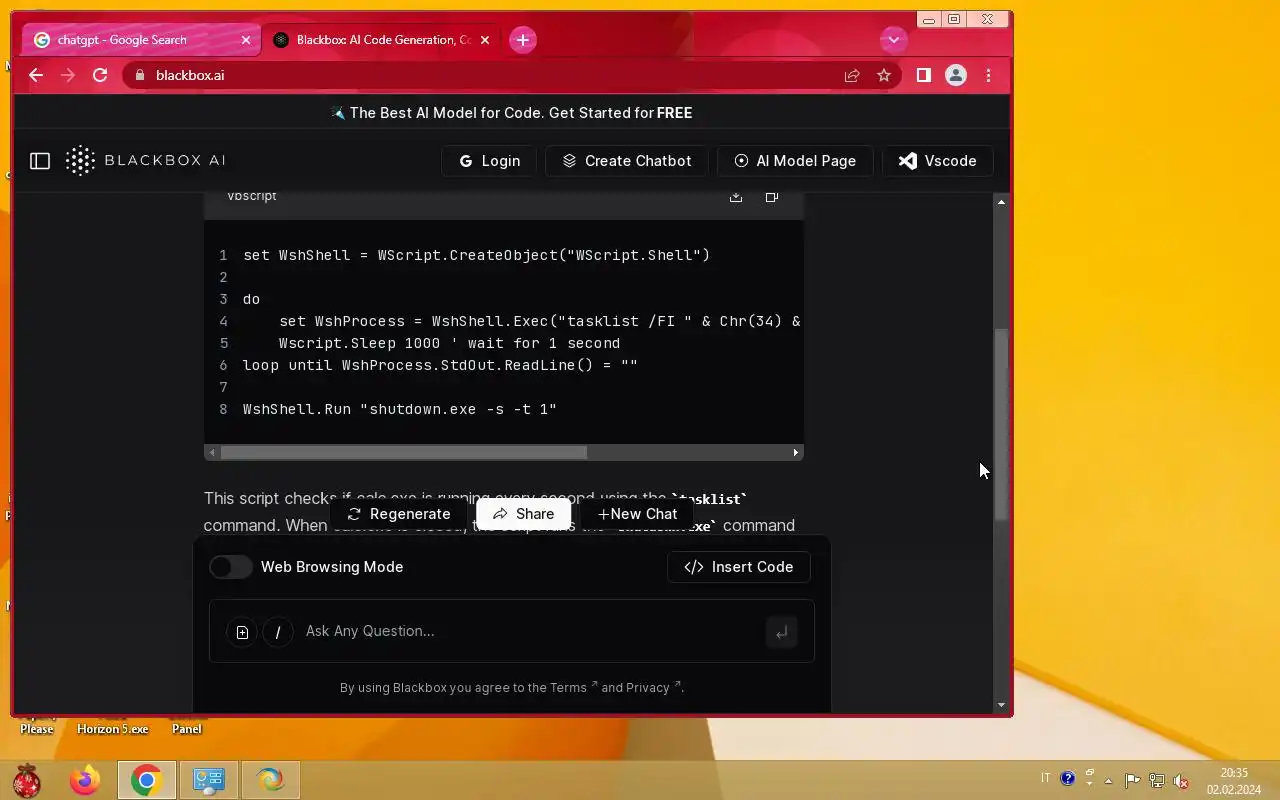Open the network tray icon
This screenshot has width=1280, height=800.
[1157, 780]
